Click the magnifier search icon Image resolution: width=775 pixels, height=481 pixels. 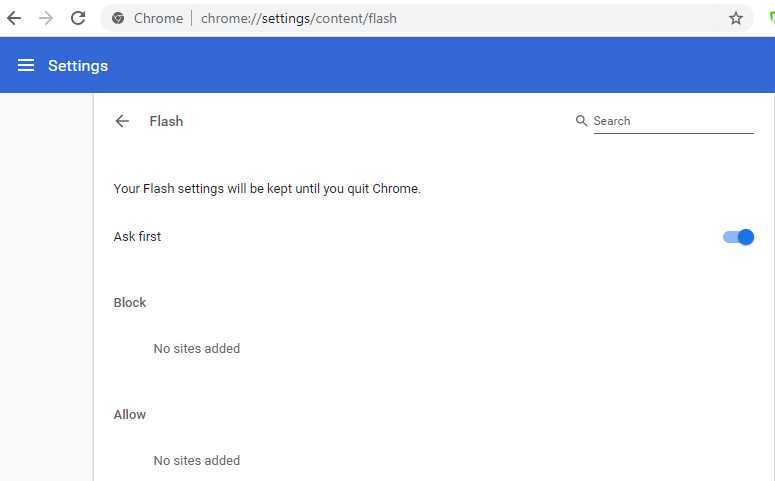pyautogui.click(x=581, y=121)
